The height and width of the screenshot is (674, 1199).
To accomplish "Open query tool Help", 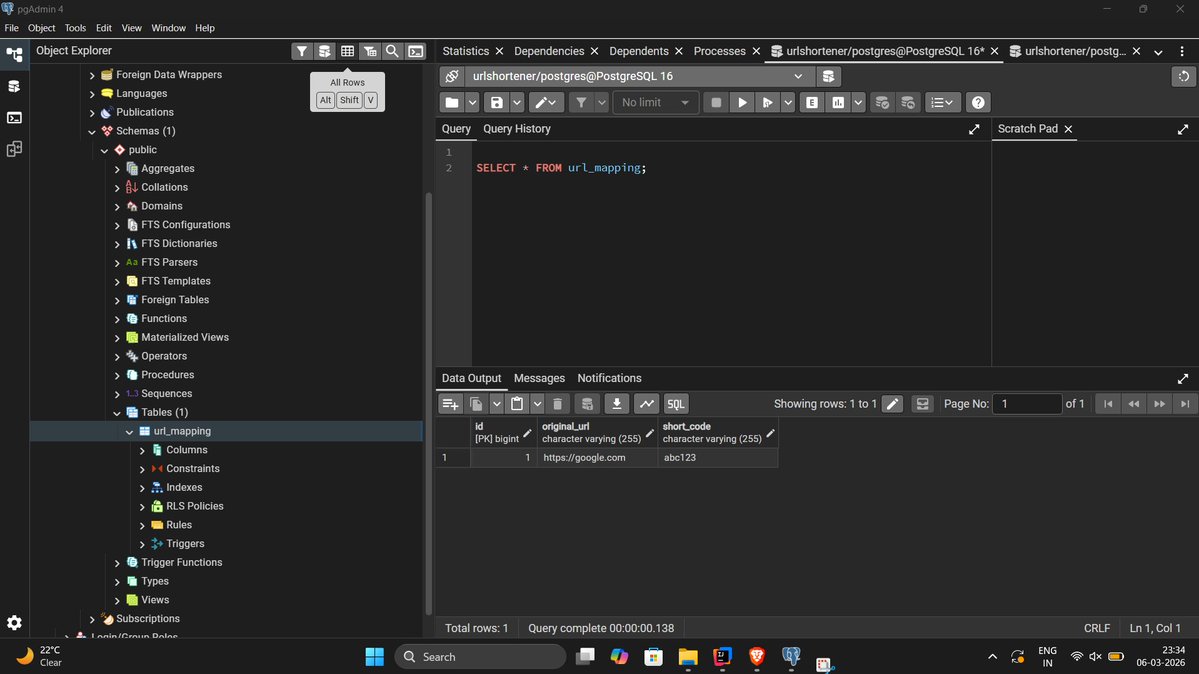I will pos(978,103).
